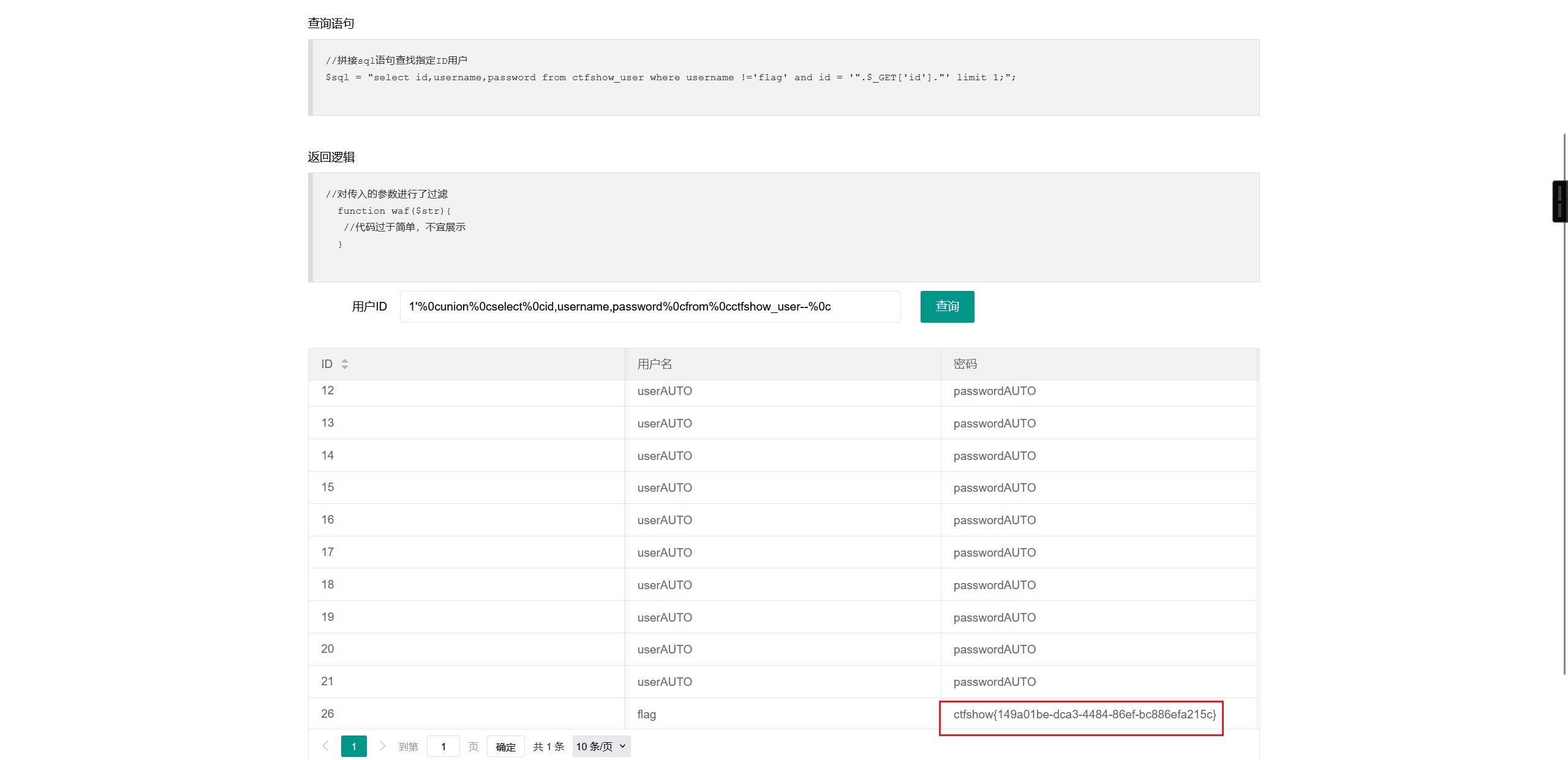Click the ctfshow flag password cell
Viewport: 1568px width, 760px height.
tap(1084, 714)
